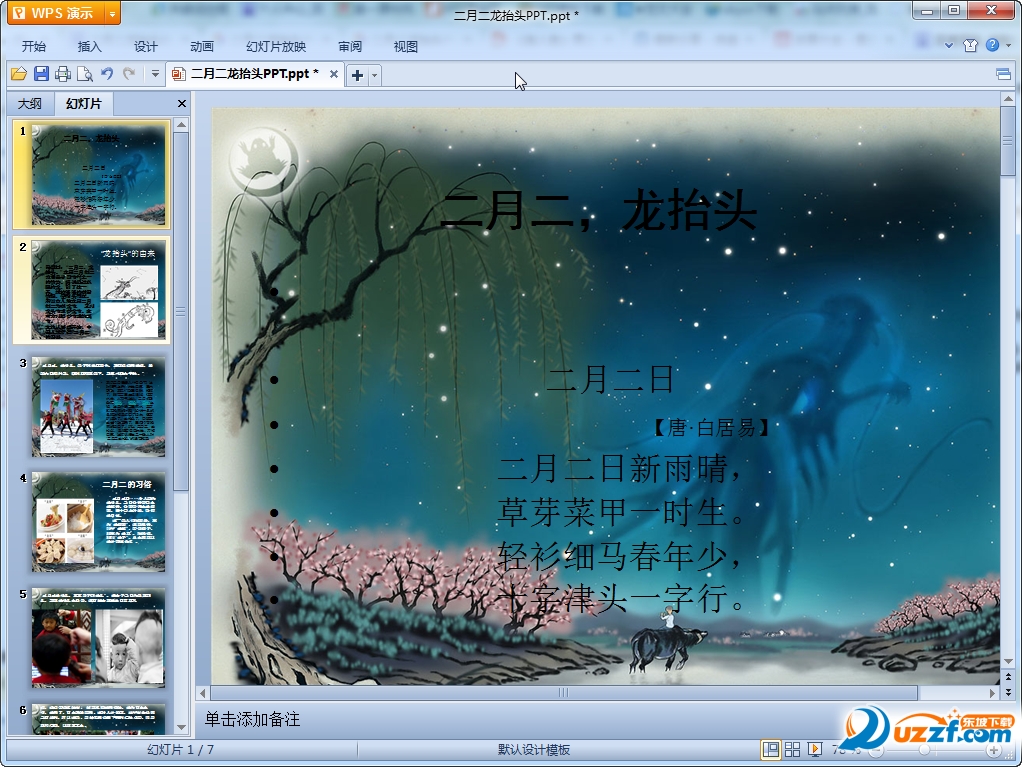Expand the WPS 演示 menu dropdown arrow
This screenshot has height=767, width=1022.
click(x=113, y=13)
